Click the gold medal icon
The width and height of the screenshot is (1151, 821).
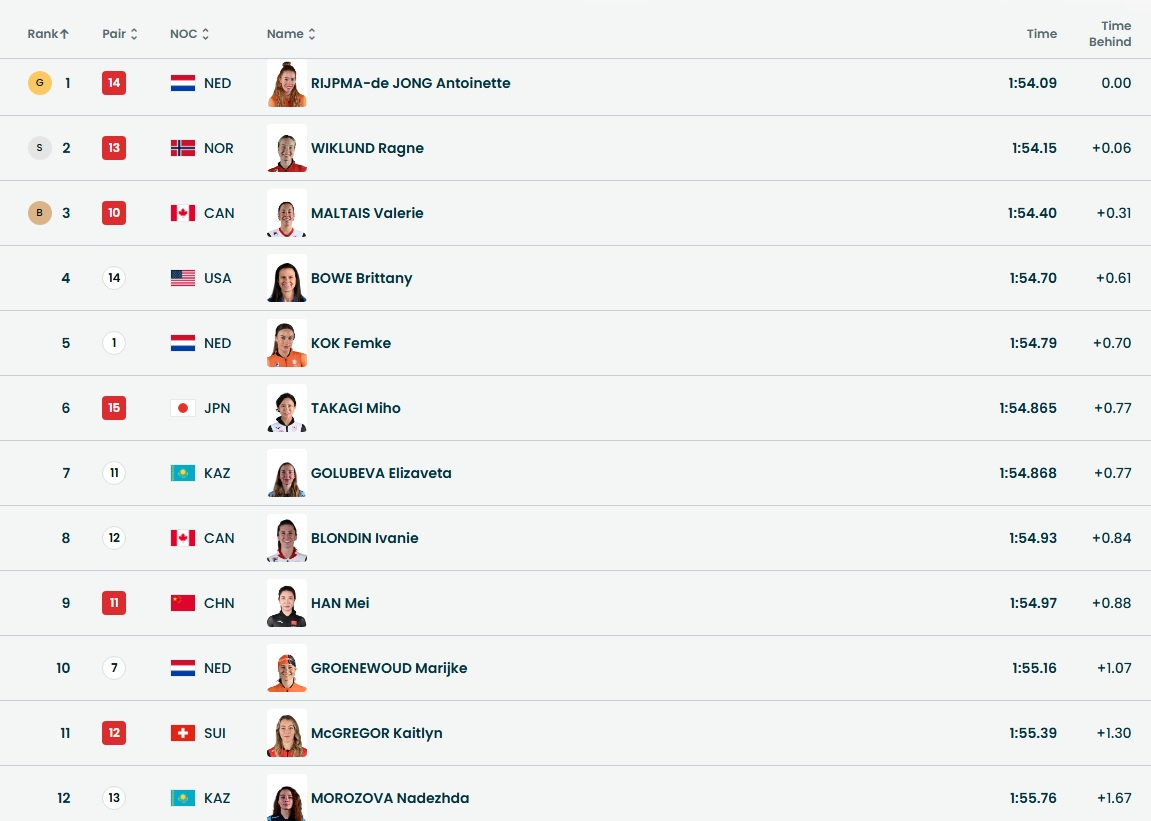click(x=39, y=83)
